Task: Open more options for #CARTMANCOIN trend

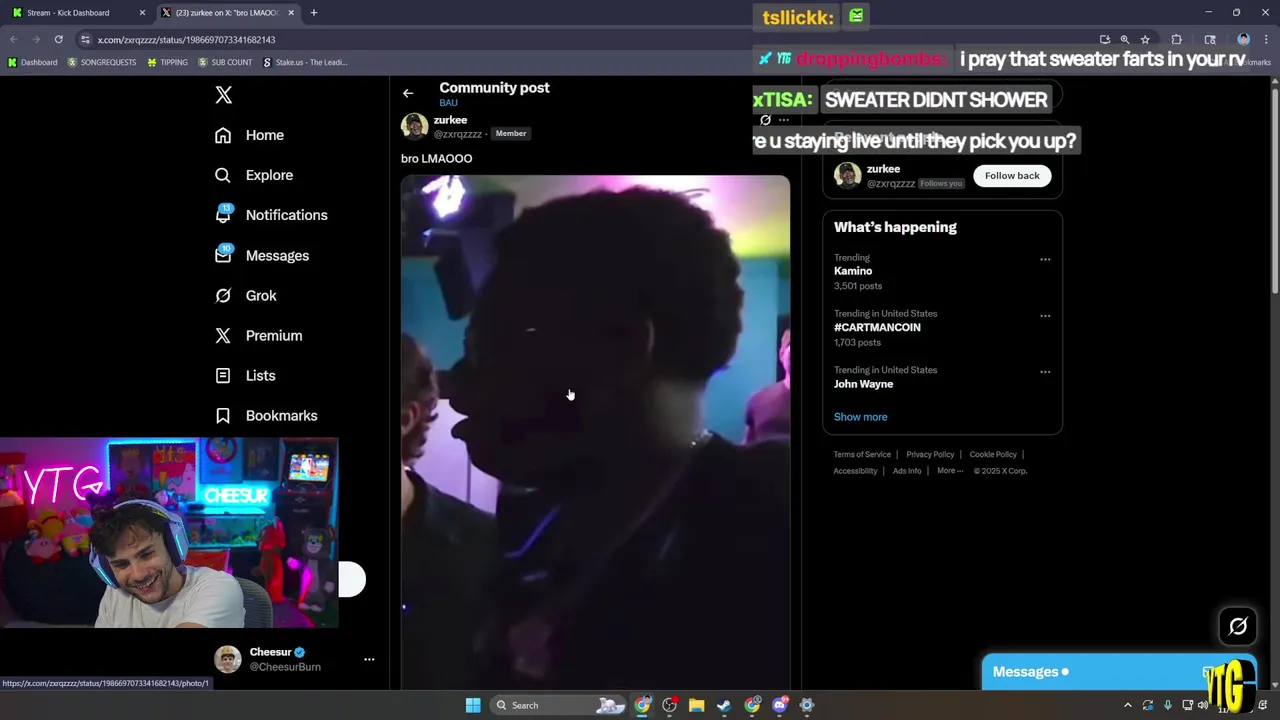Action: coord(1045,316)
